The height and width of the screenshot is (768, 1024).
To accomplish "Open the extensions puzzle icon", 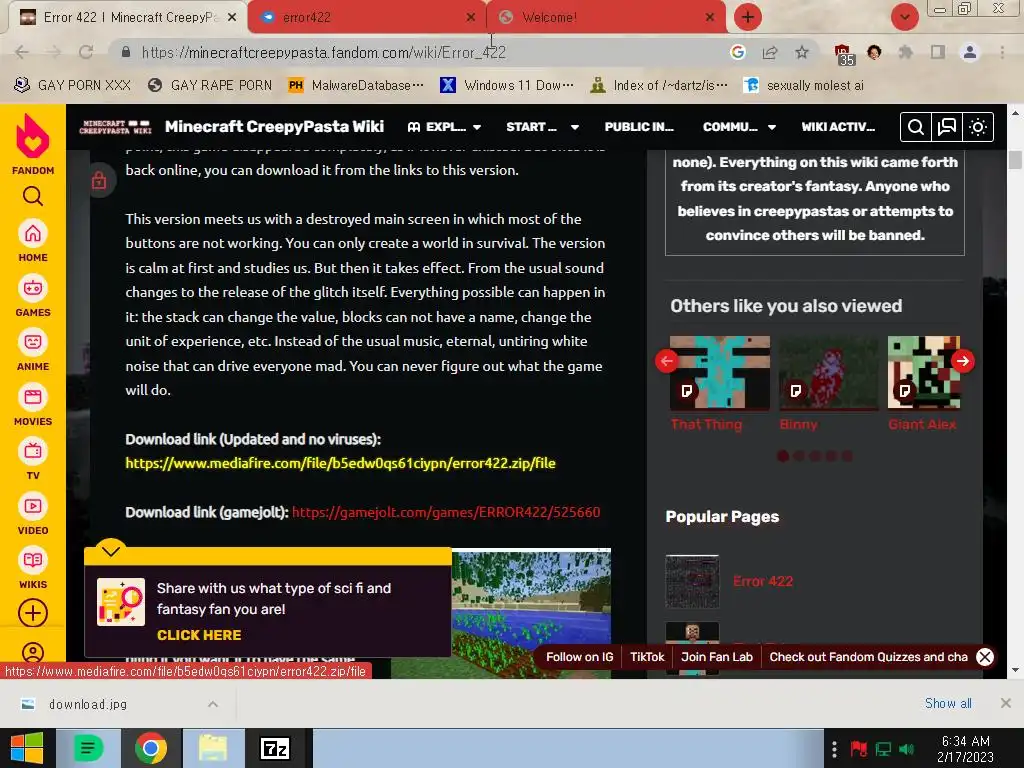I will click(x=906, y=52).
